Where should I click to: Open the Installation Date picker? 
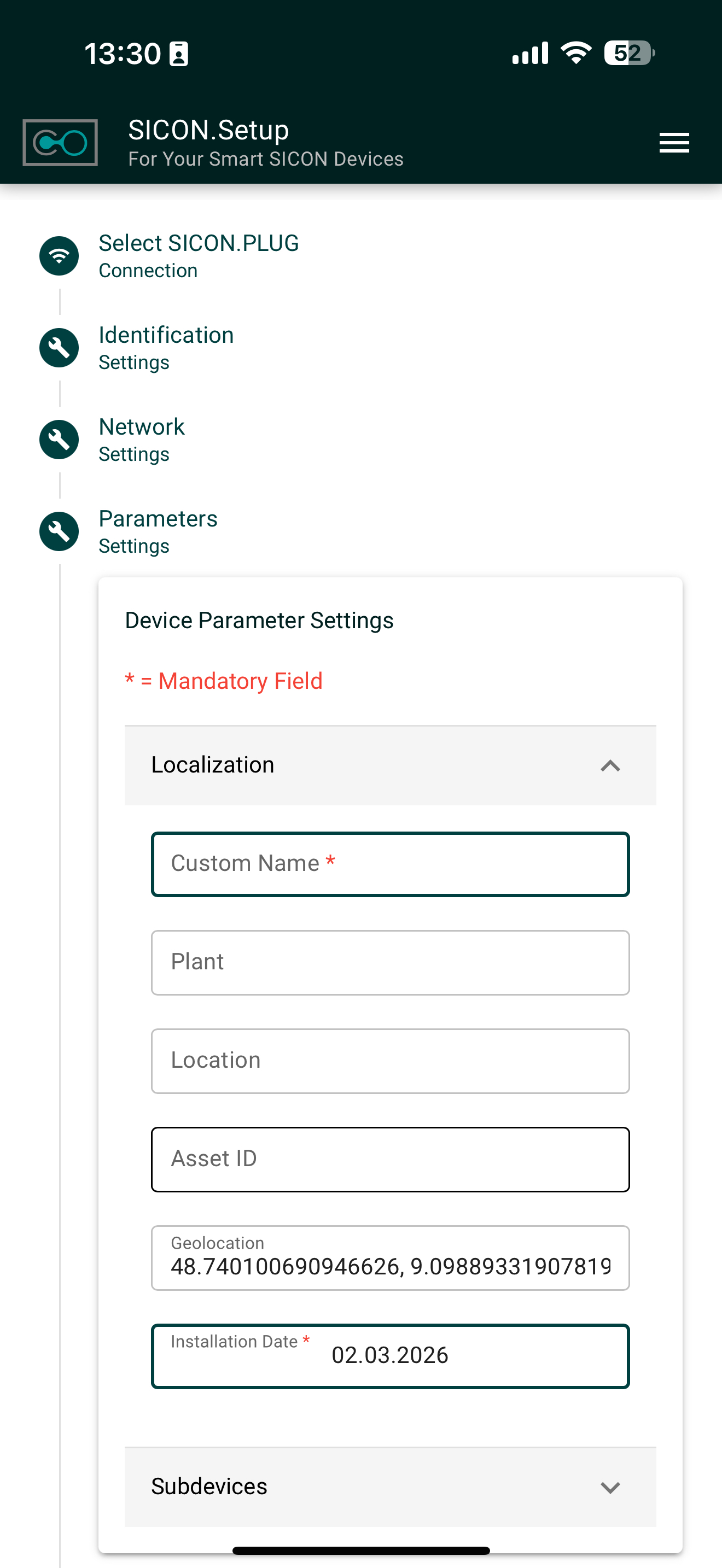click(x=389, y=1356)
